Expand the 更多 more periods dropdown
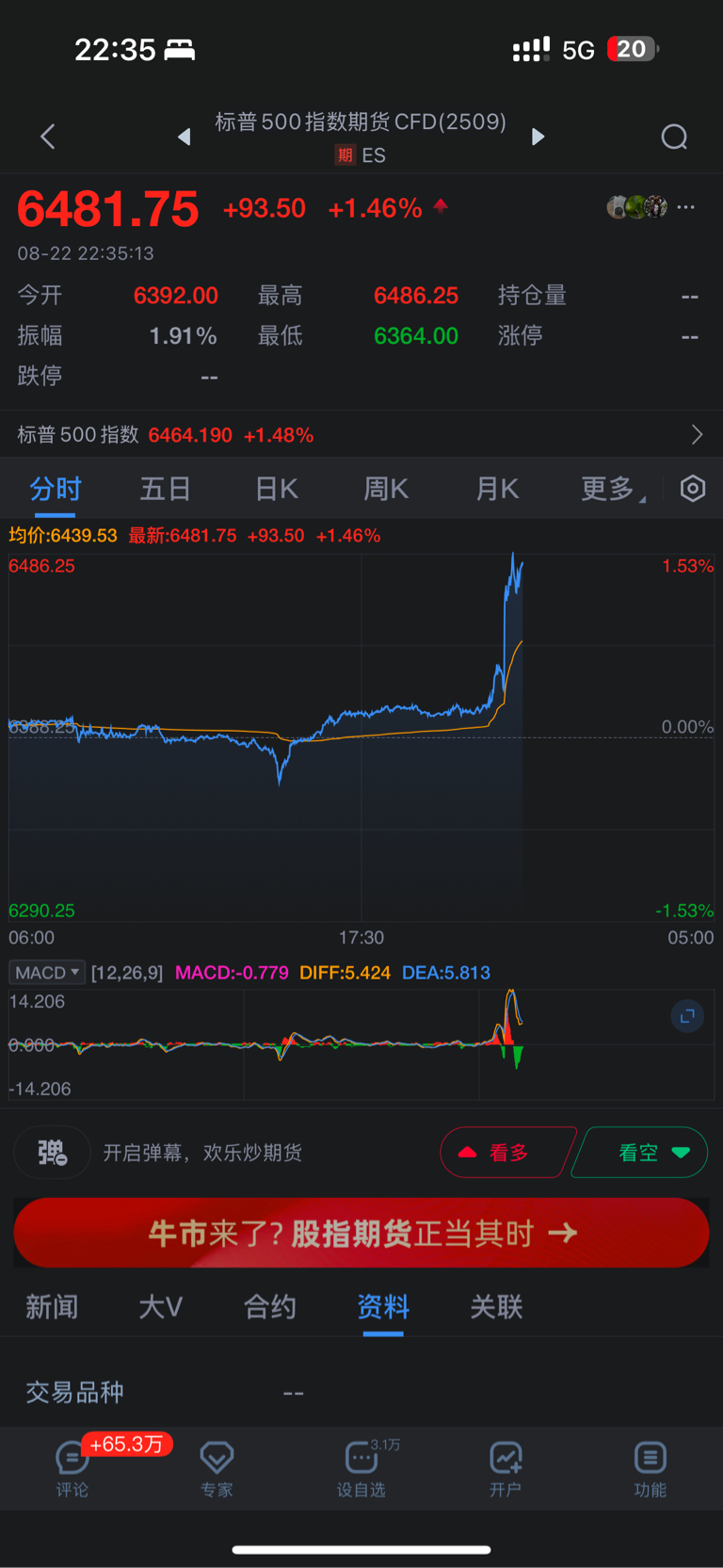Image resolution: width=723 pixels, height=1568 pixels. point(613,489)
